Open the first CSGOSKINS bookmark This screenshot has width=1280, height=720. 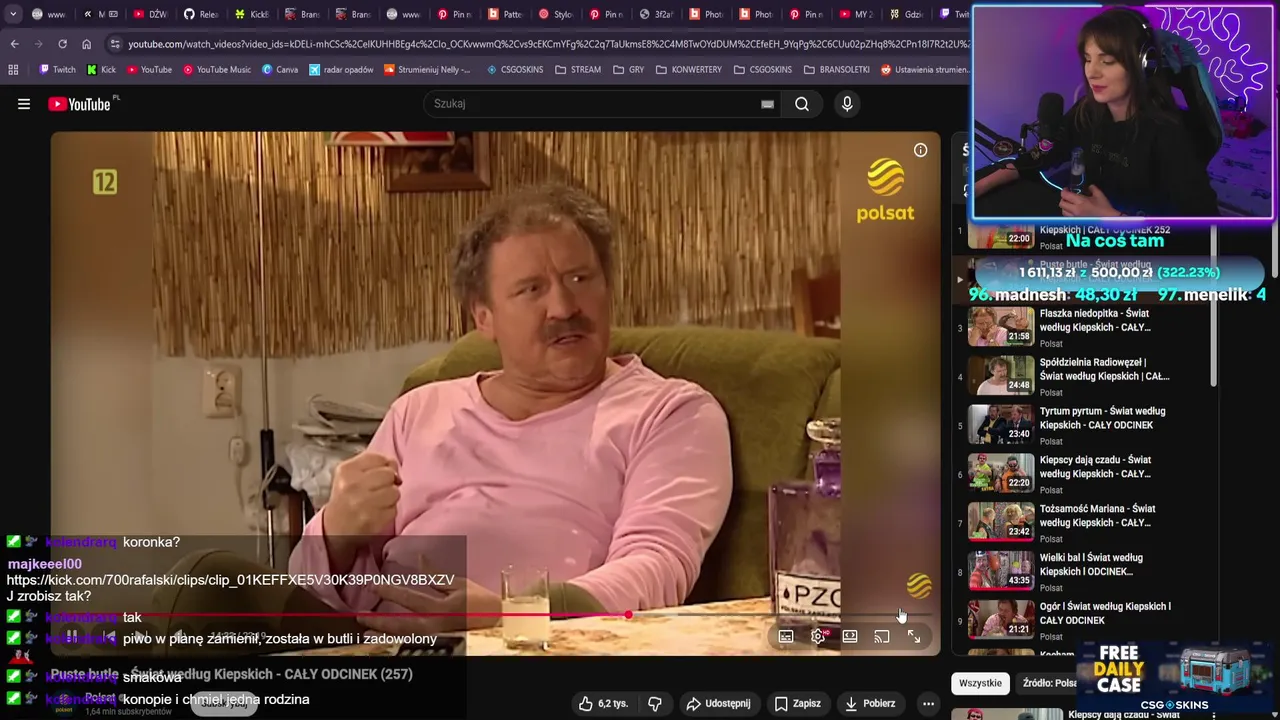(x=516, y=70)
